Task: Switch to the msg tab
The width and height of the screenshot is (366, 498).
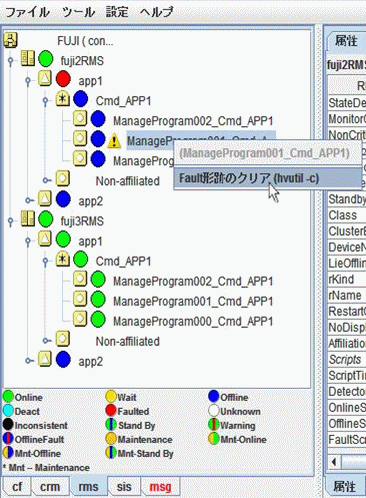Action: coord(160,487)
